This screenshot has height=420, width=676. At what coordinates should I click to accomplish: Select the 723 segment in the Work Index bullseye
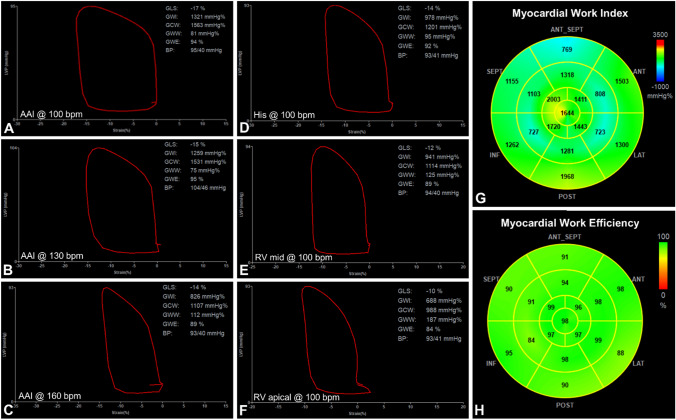point(601,131)
